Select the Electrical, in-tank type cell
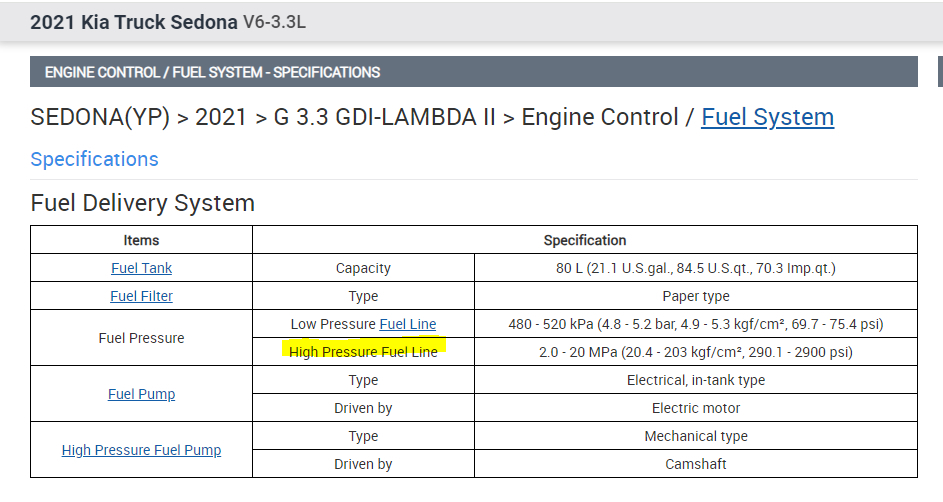This screenshot has height=502, width=943. 695,380
